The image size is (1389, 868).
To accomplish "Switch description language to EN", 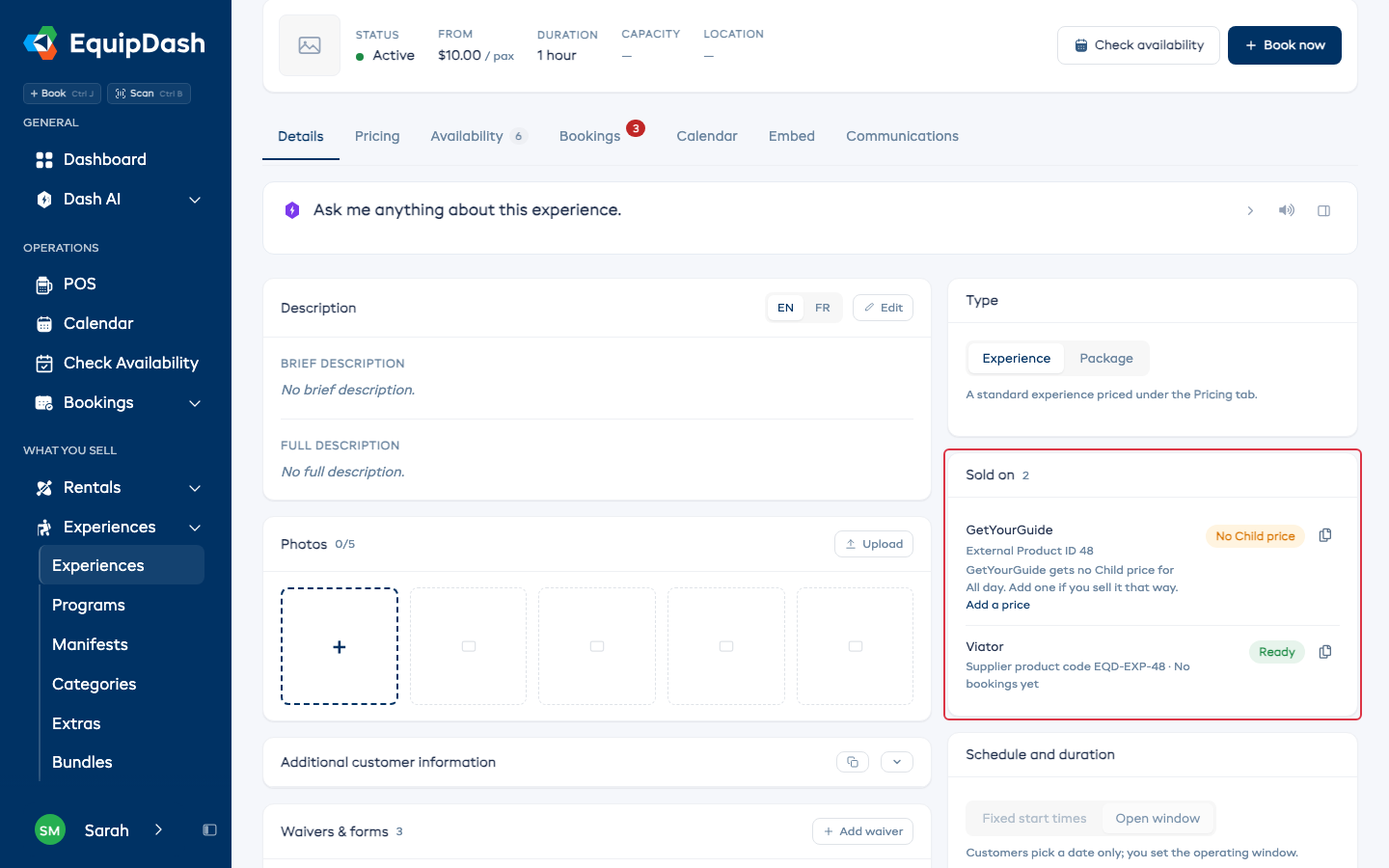I will click(x=785, y=308).
